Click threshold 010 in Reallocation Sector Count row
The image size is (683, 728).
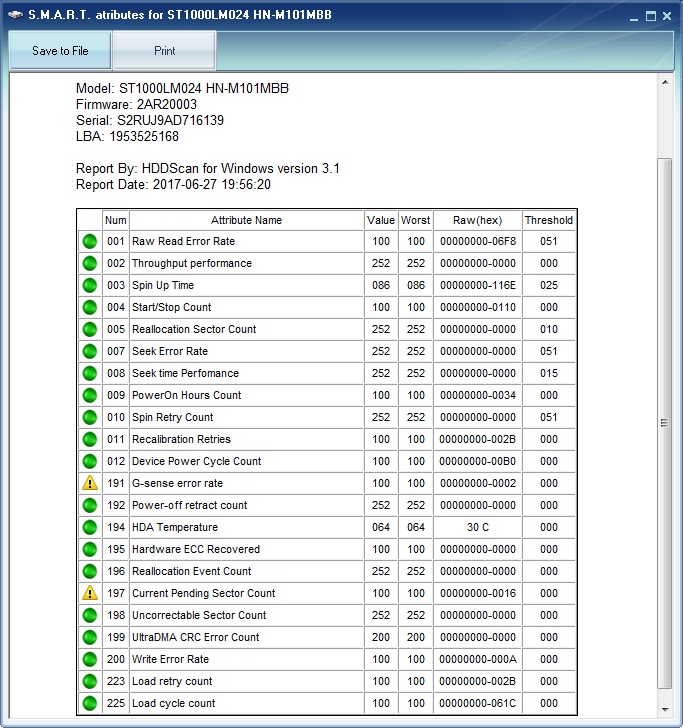point(549,329)
